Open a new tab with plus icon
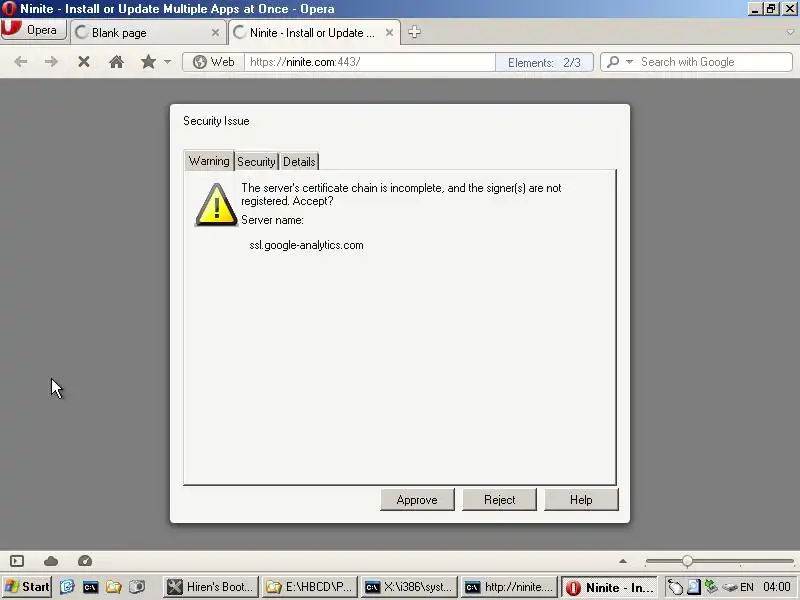This screenshot has width=800, height=600. tap(414, 32)
